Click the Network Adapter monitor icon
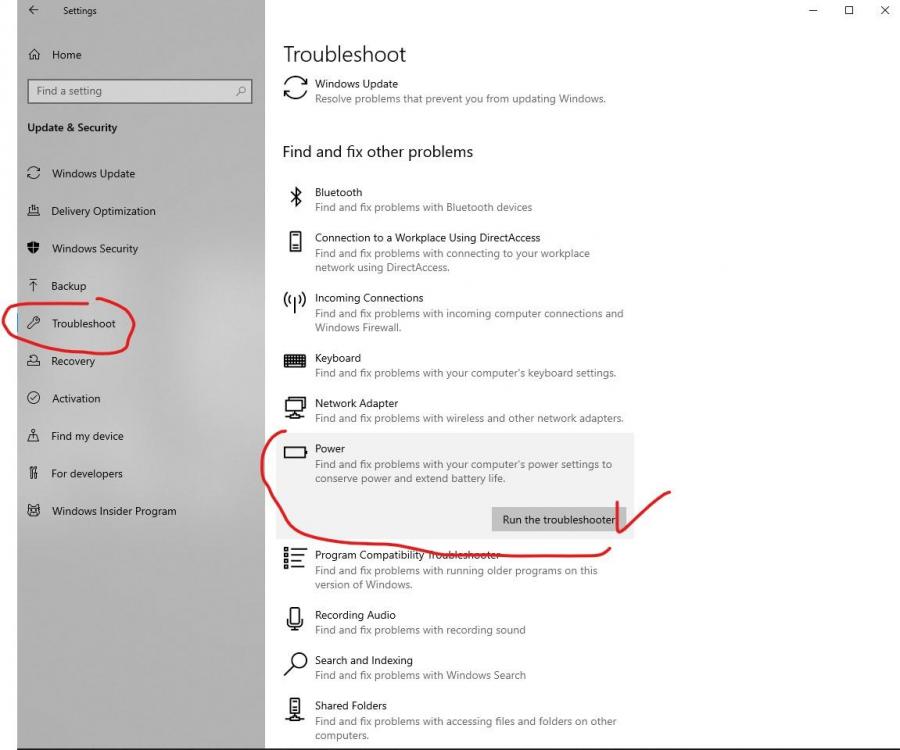 point(295,407)
